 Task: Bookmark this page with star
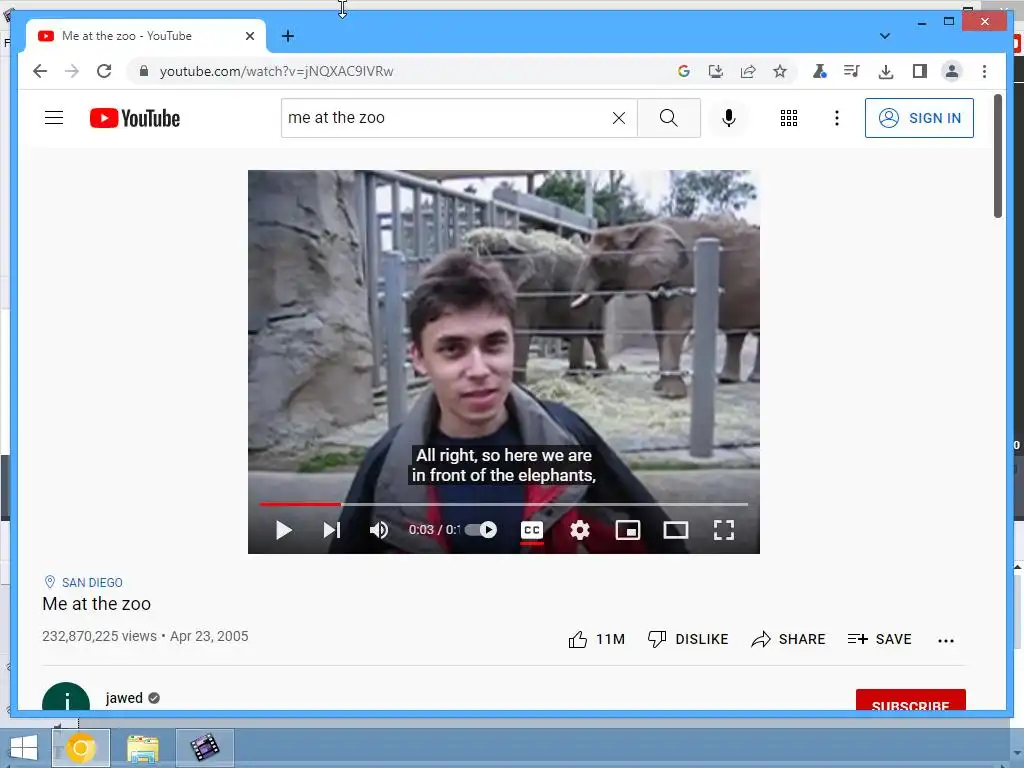(780, 71)
